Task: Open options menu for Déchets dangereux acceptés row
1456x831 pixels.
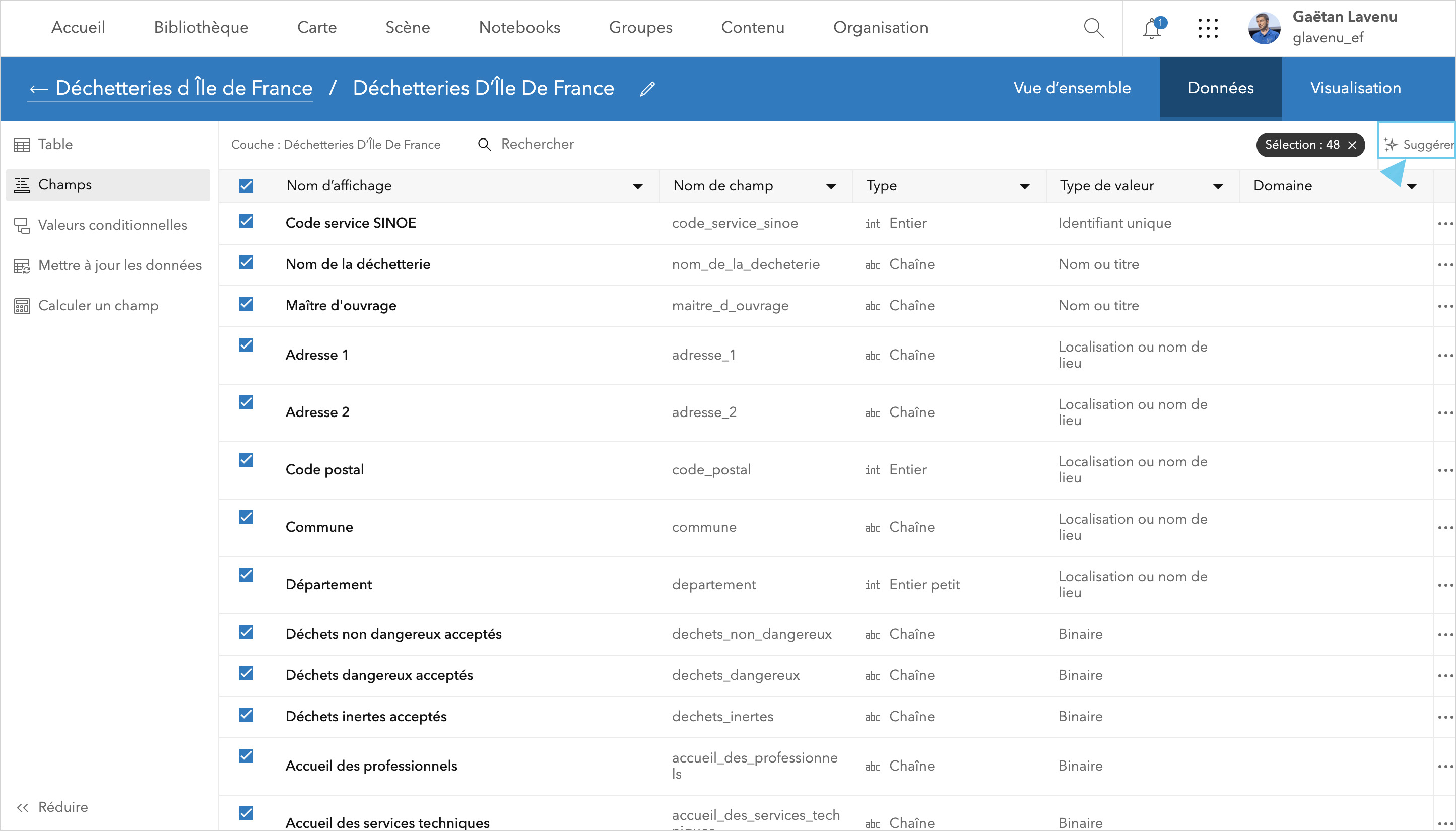Action: [x=1445, y=676]
